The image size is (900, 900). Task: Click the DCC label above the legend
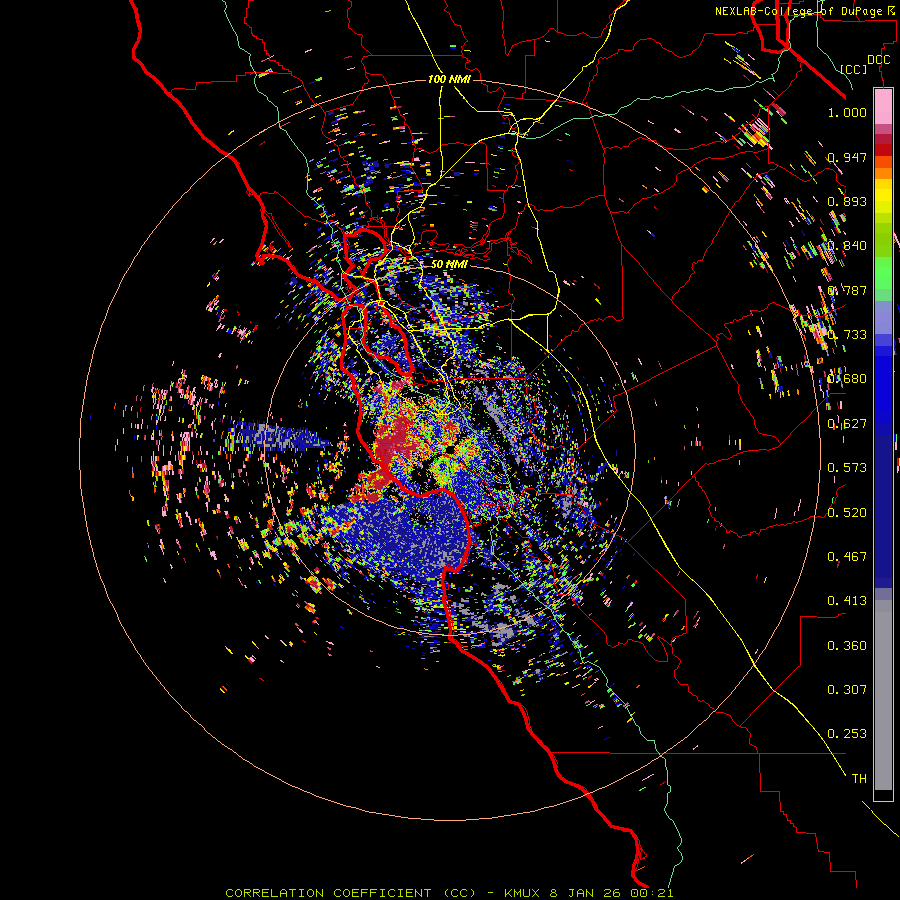(x=879, y=60)
